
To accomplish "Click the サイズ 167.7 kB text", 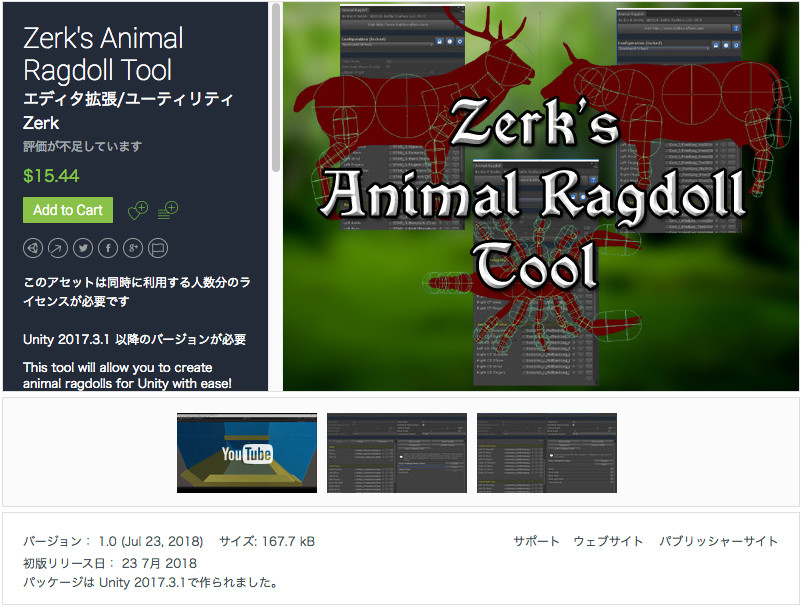I will tap(267, 541).
